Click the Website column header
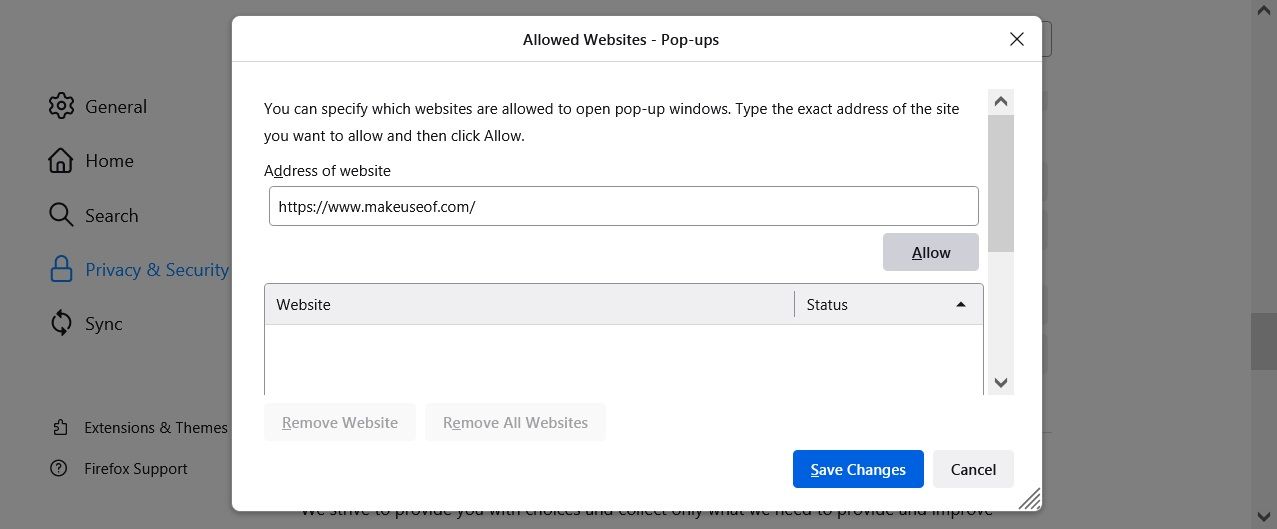Screen dimensions: 1277x529 coord(529,304)
